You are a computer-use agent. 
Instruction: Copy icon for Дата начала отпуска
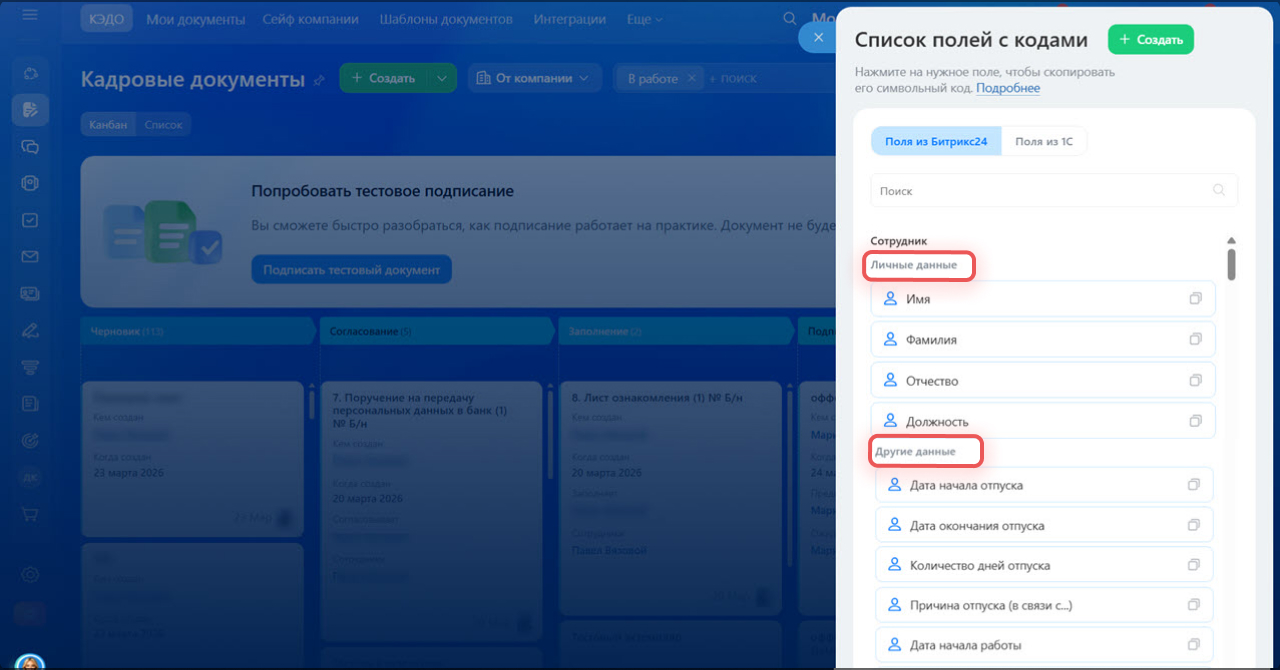(x=1193, y=485)
